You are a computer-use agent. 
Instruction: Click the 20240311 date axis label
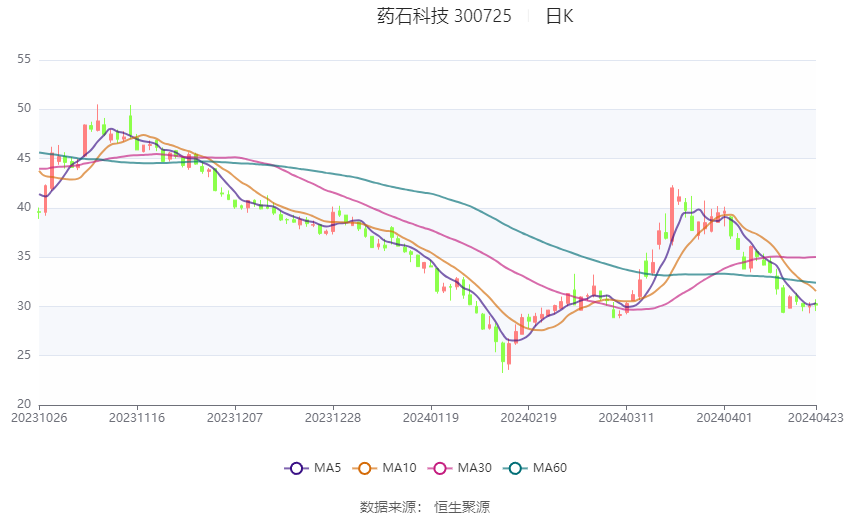626,418
